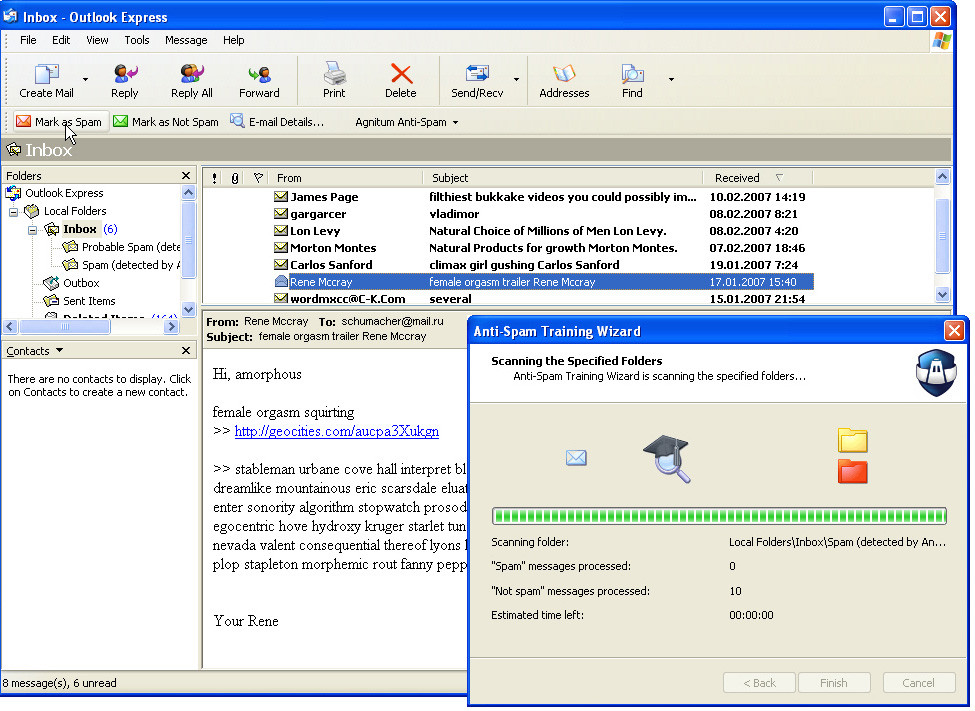Close the Anti-Spam Training Wizard
The image size is (975, 711).
tap(954, 330)
